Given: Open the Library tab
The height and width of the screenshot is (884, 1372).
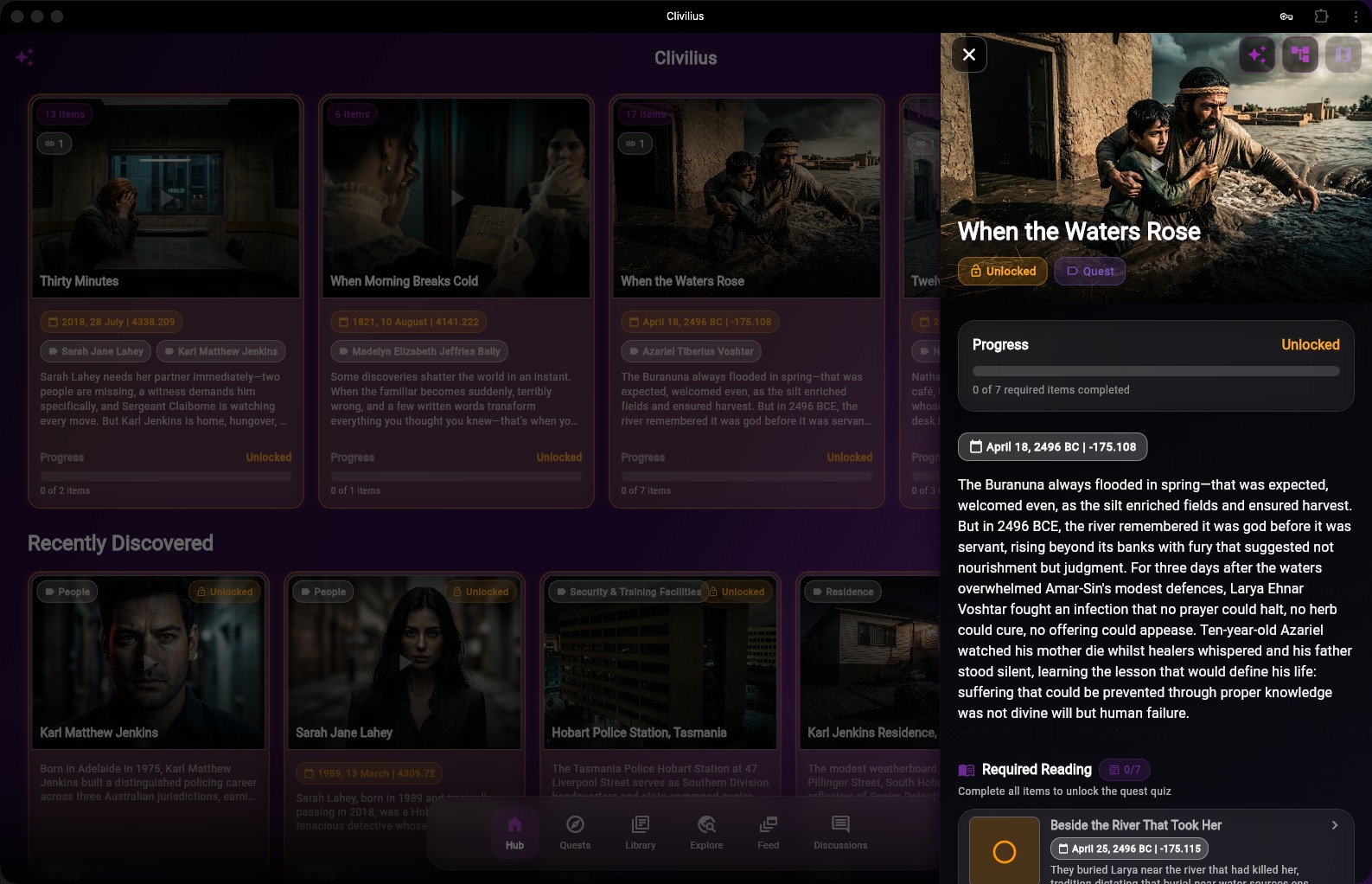Looking at the screenshot, I should click(x=641, y=832).
